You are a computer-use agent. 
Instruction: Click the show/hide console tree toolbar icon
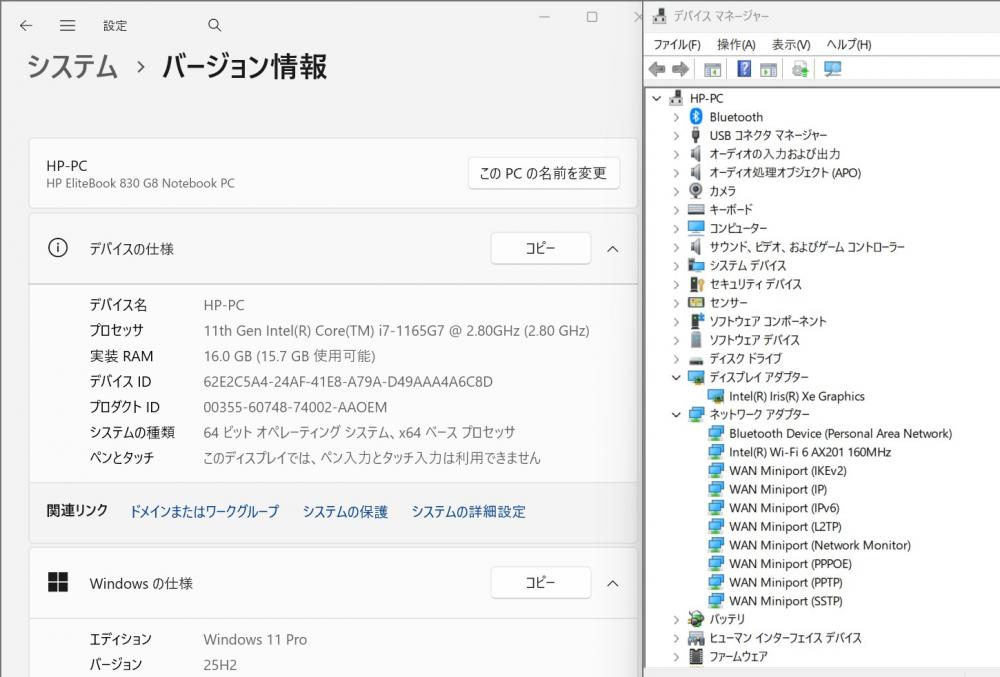tap(712, 69)
